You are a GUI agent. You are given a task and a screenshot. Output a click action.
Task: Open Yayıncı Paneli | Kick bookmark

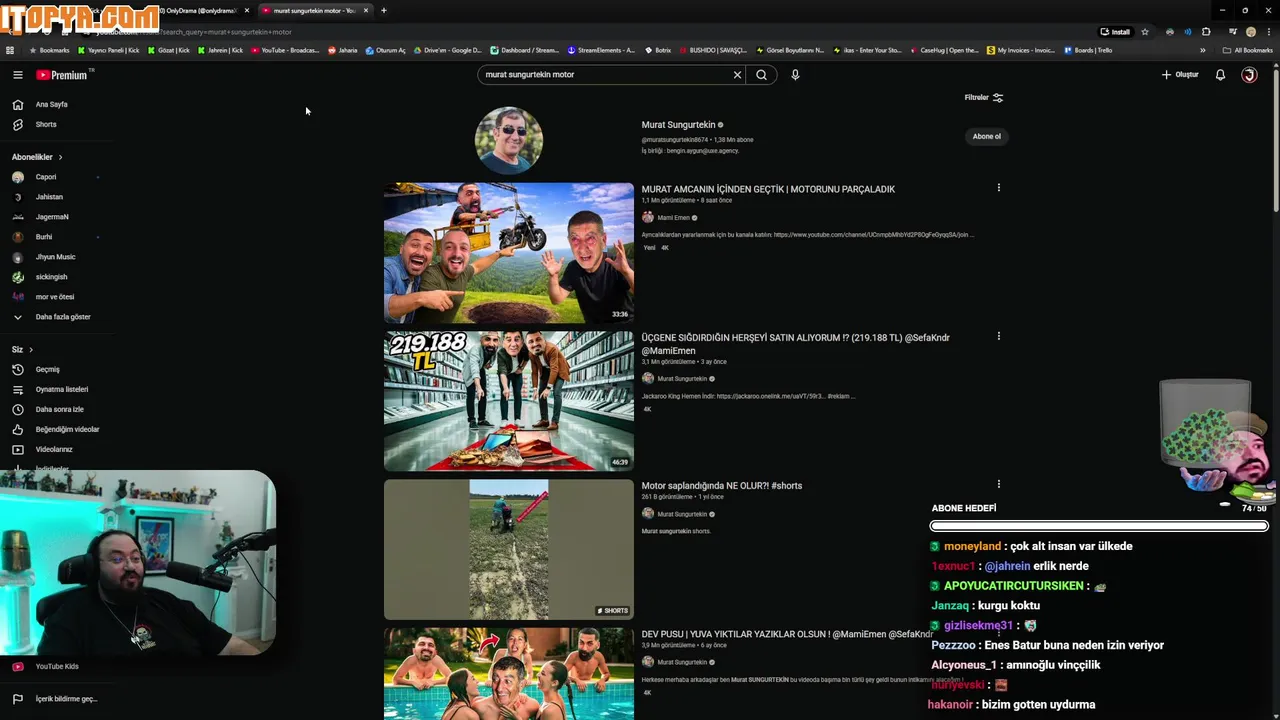109,50
